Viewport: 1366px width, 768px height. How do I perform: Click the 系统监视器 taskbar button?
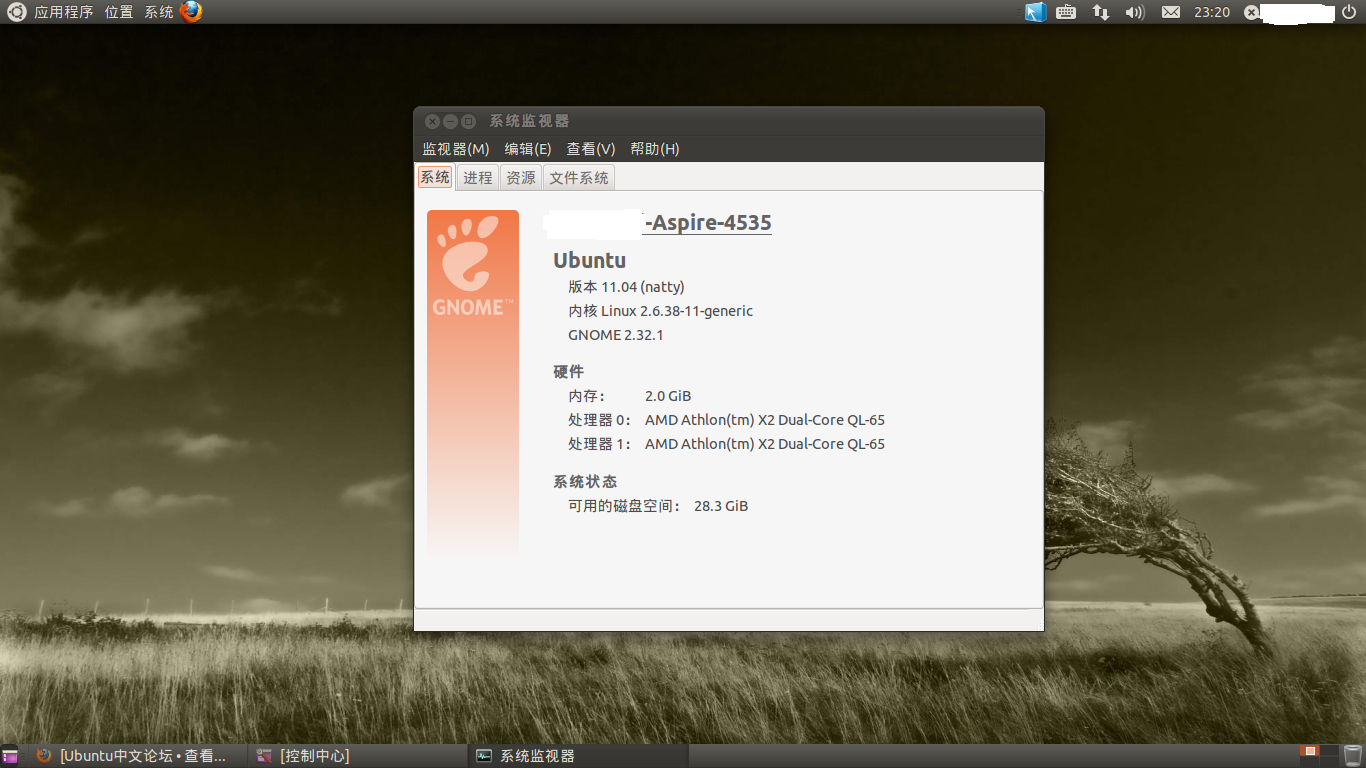(578, 756)
